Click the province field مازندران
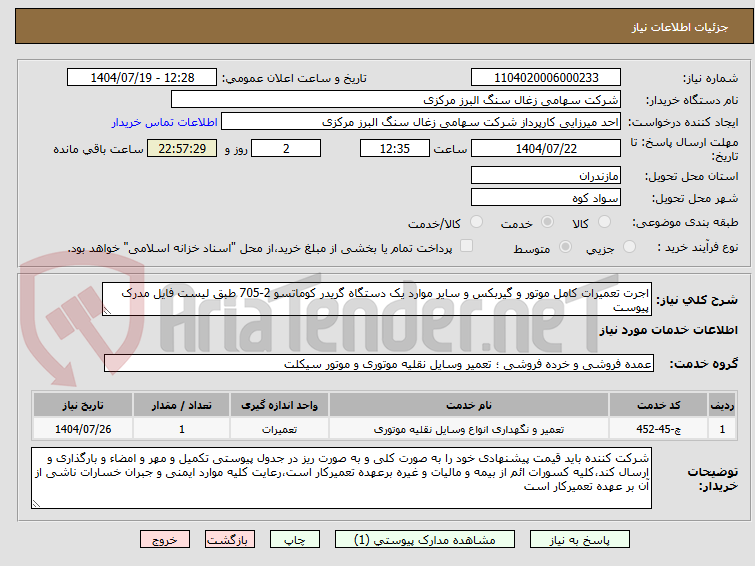 546,175
